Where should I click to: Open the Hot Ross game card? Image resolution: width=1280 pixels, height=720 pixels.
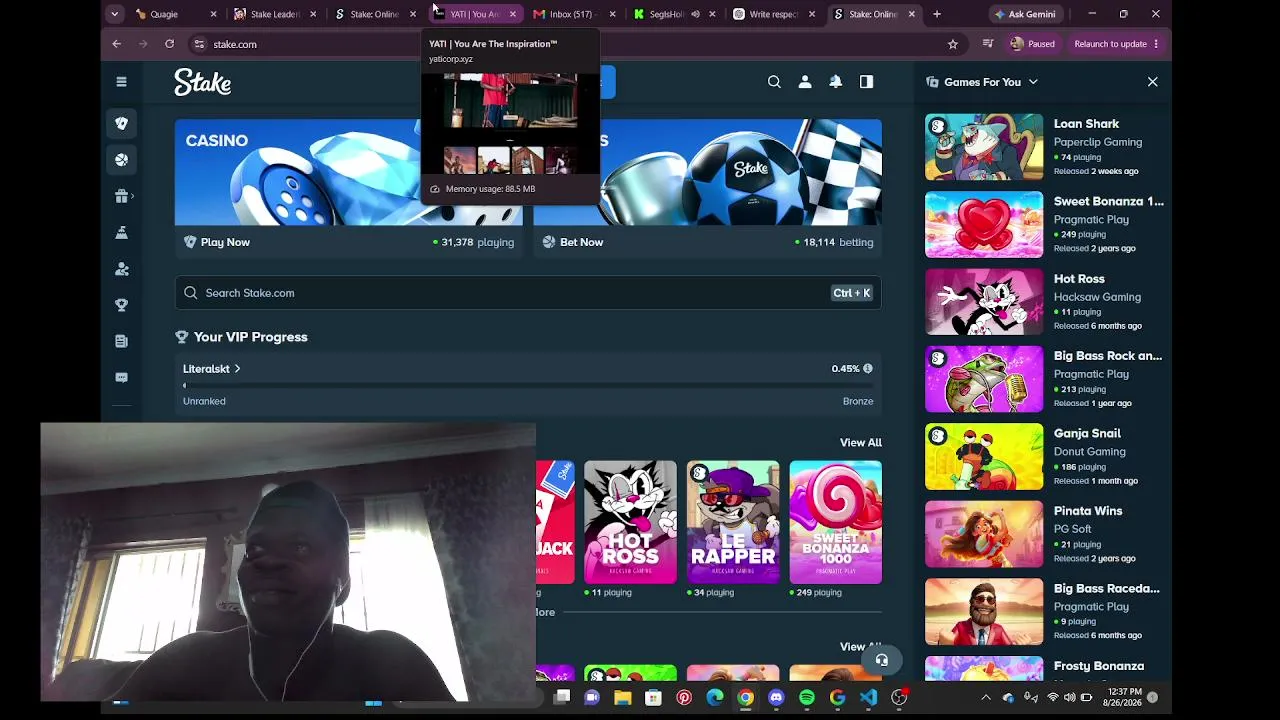[x=630, y=522]
